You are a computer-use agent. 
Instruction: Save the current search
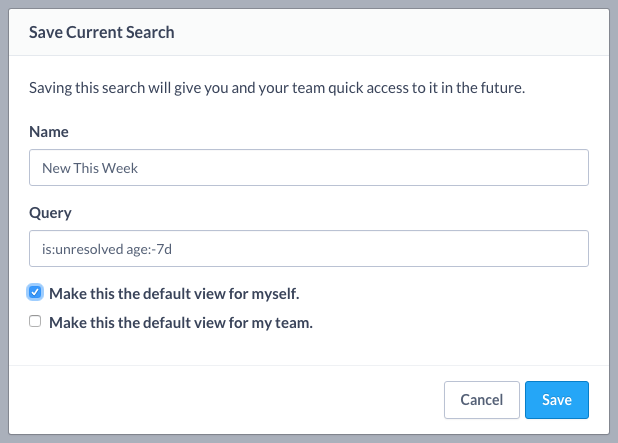556,400
